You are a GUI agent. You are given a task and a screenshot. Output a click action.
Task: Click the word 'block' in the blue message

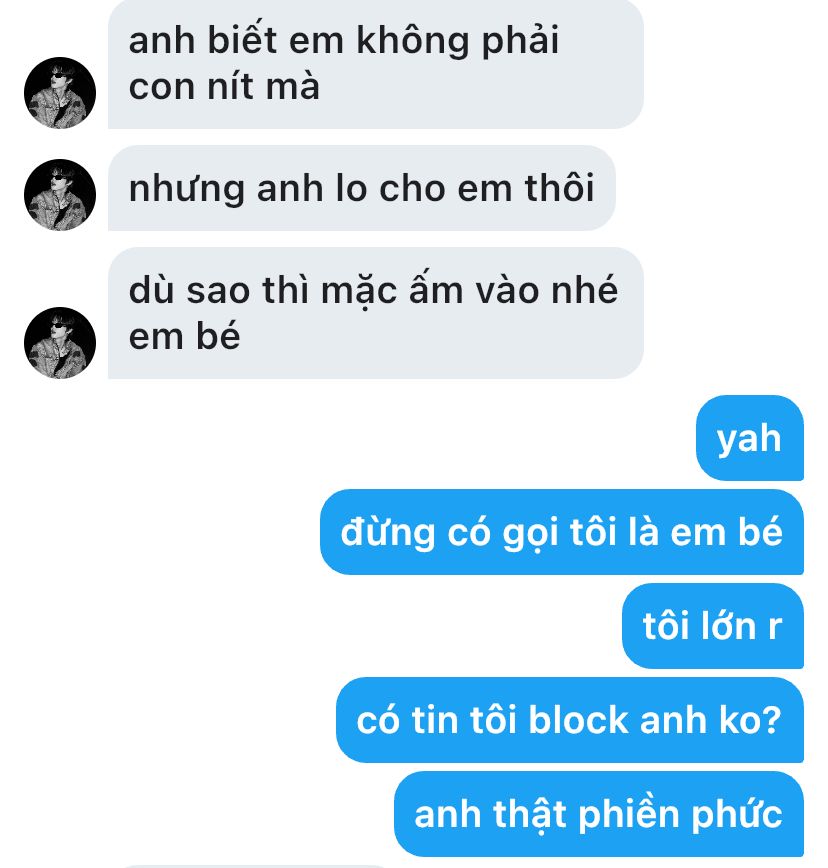[x=578, y=720]
